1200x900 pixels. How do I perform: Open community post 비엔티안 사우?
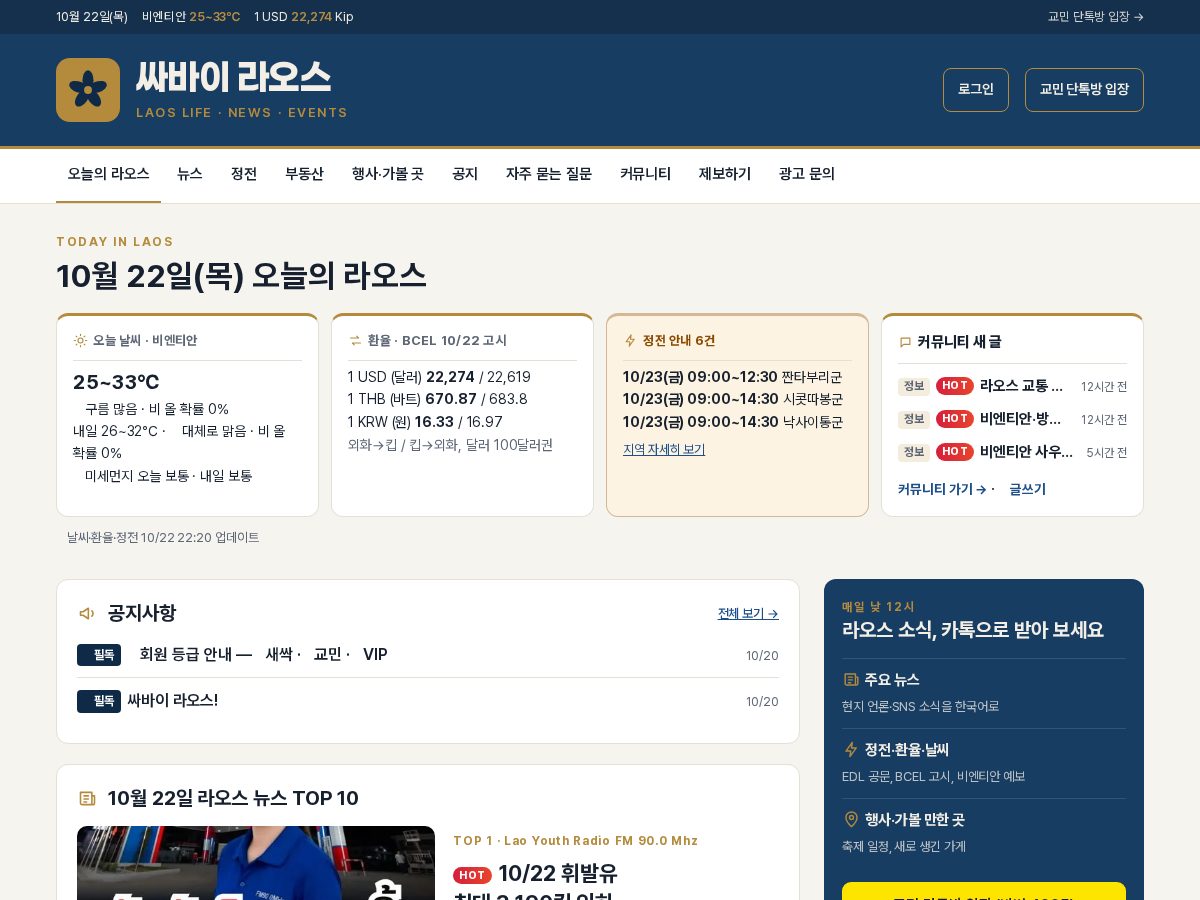tap(1027, 452)
